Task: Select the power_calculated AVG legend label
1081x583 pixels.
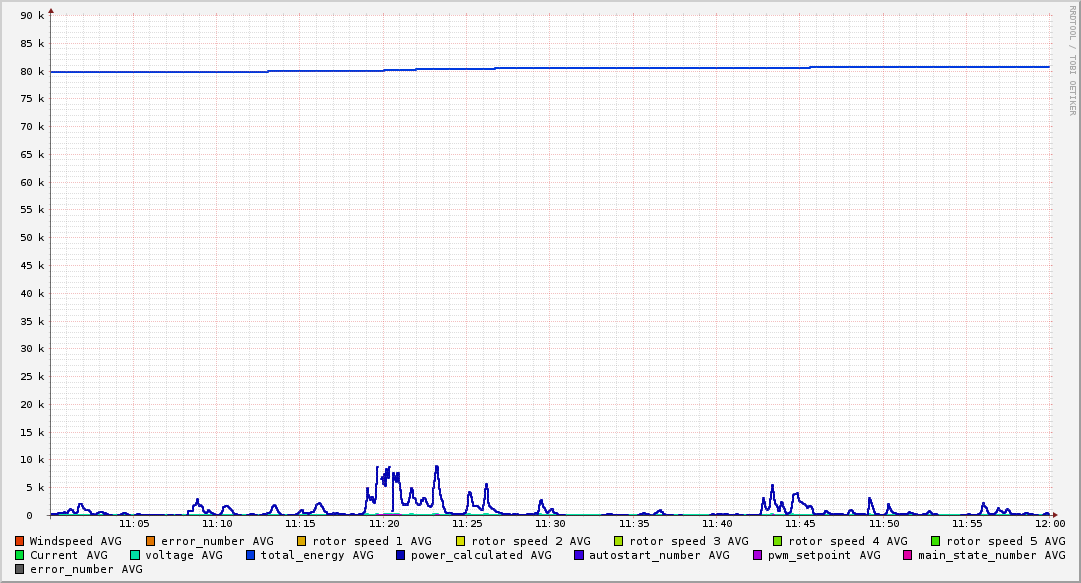Action: [481, 555]
